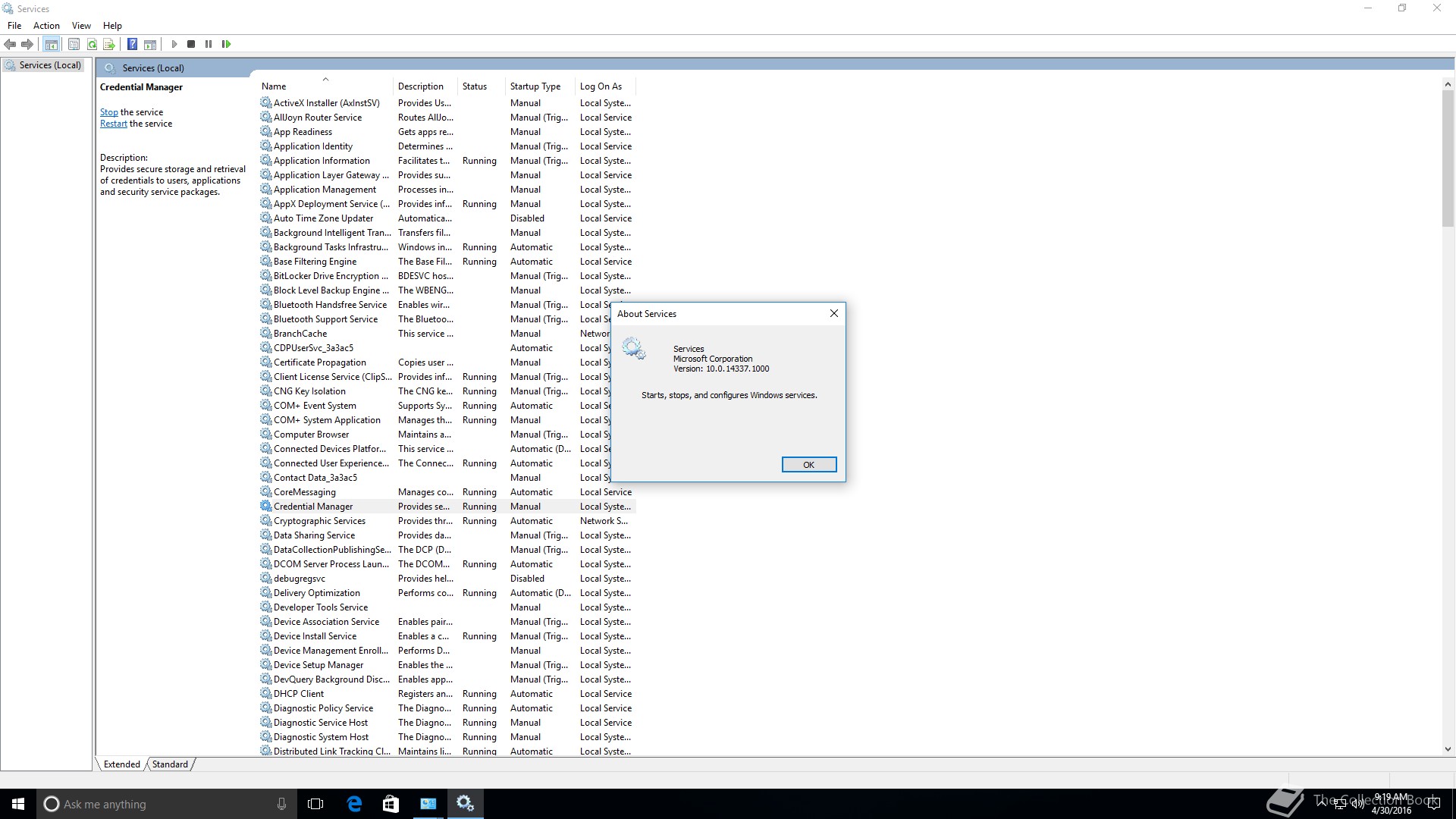Click the Cortana microphone icon
The image size is (1456, 819).
tap(281, 804)
